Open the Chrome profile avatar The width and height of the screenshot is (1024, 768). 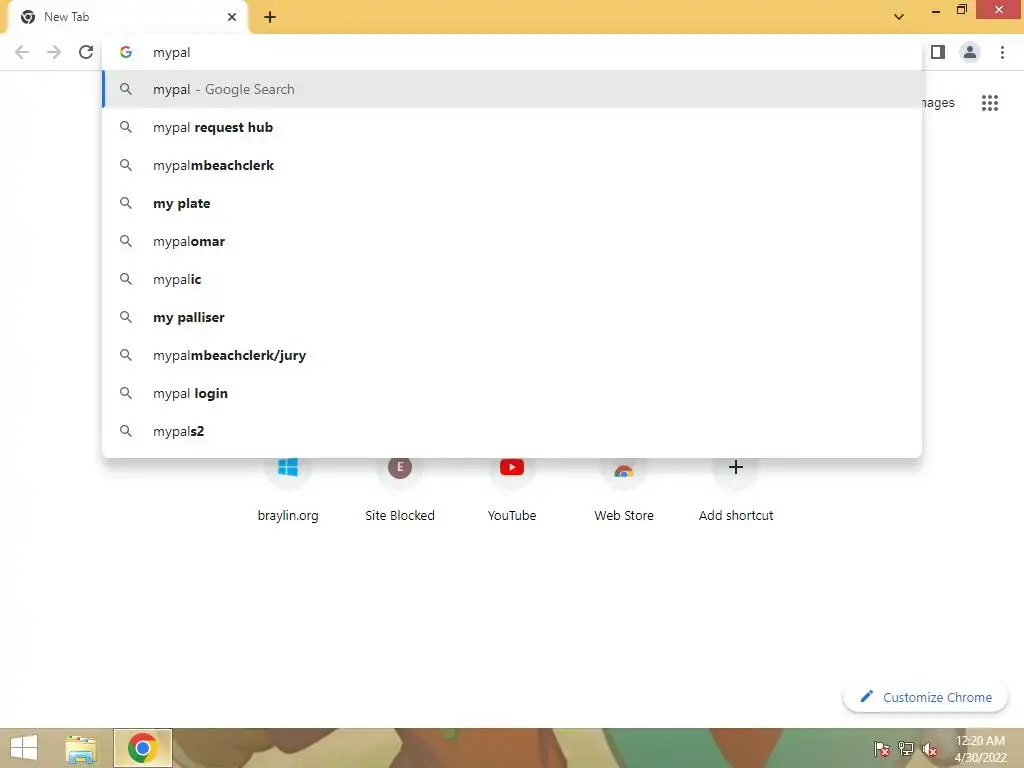pyautogui.click(x=970, y=52)
